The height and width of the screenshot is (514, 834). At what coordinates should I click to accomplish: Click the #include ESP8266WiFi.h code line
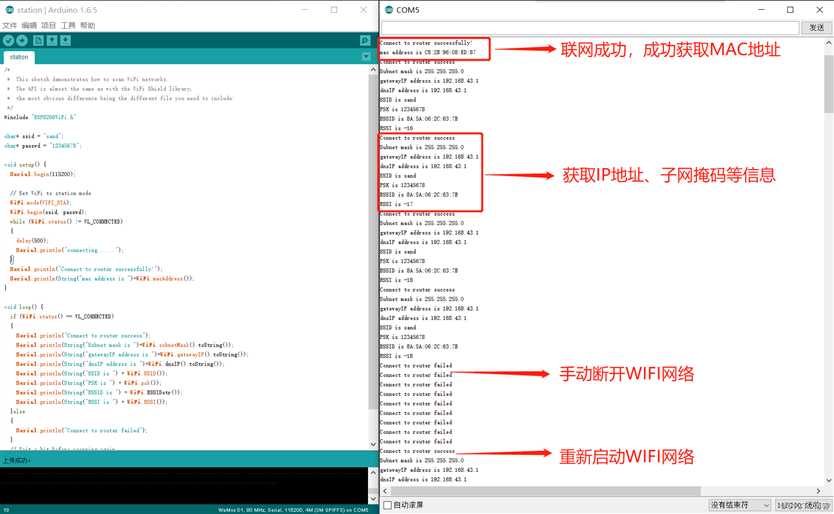40,117
